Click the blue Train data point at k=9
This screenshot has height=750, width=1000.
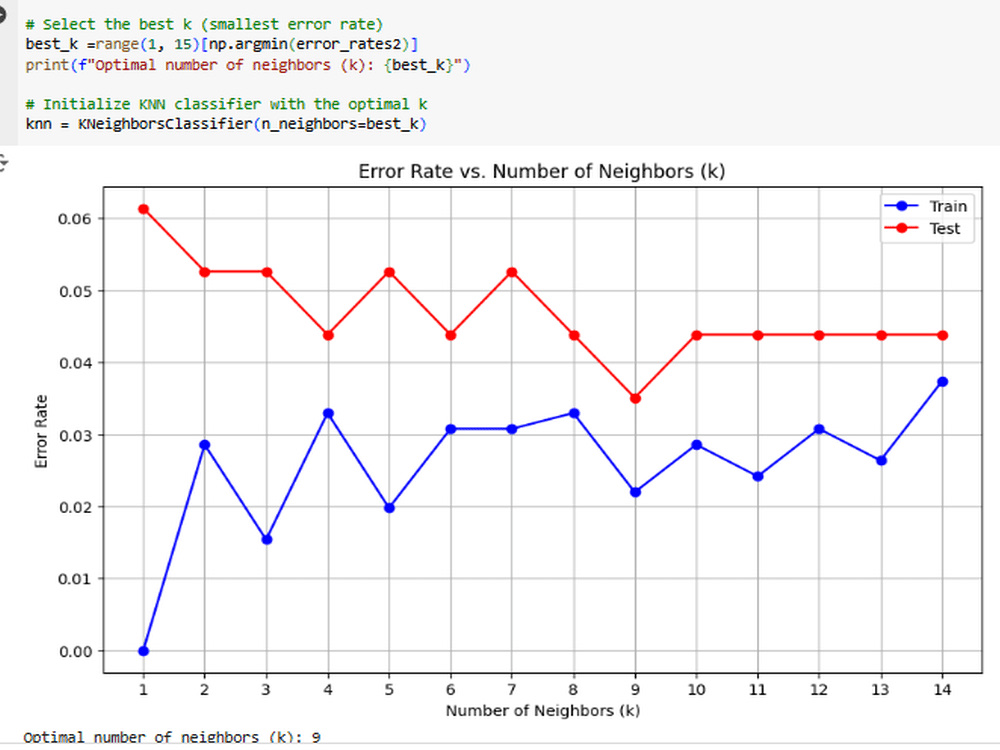coord(635,492)
